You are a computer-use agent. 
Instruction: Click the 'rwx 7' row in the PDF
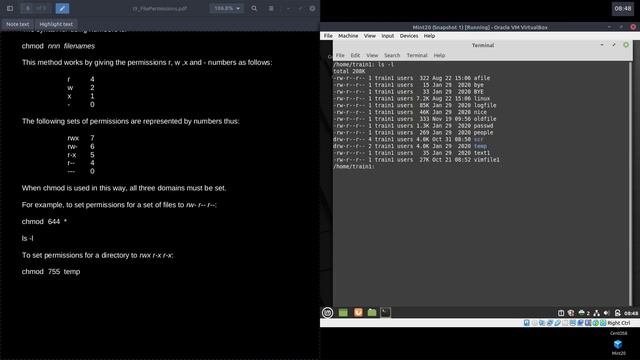(x=81, y=138)
